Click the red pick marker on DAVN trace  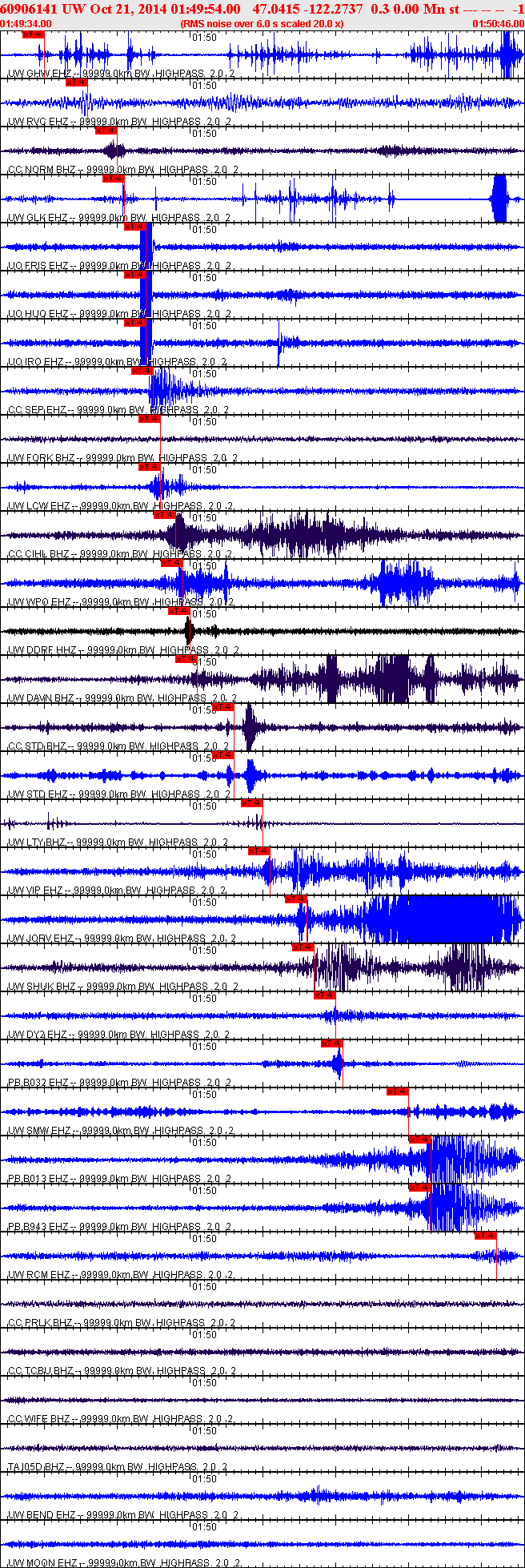point(186,659)
